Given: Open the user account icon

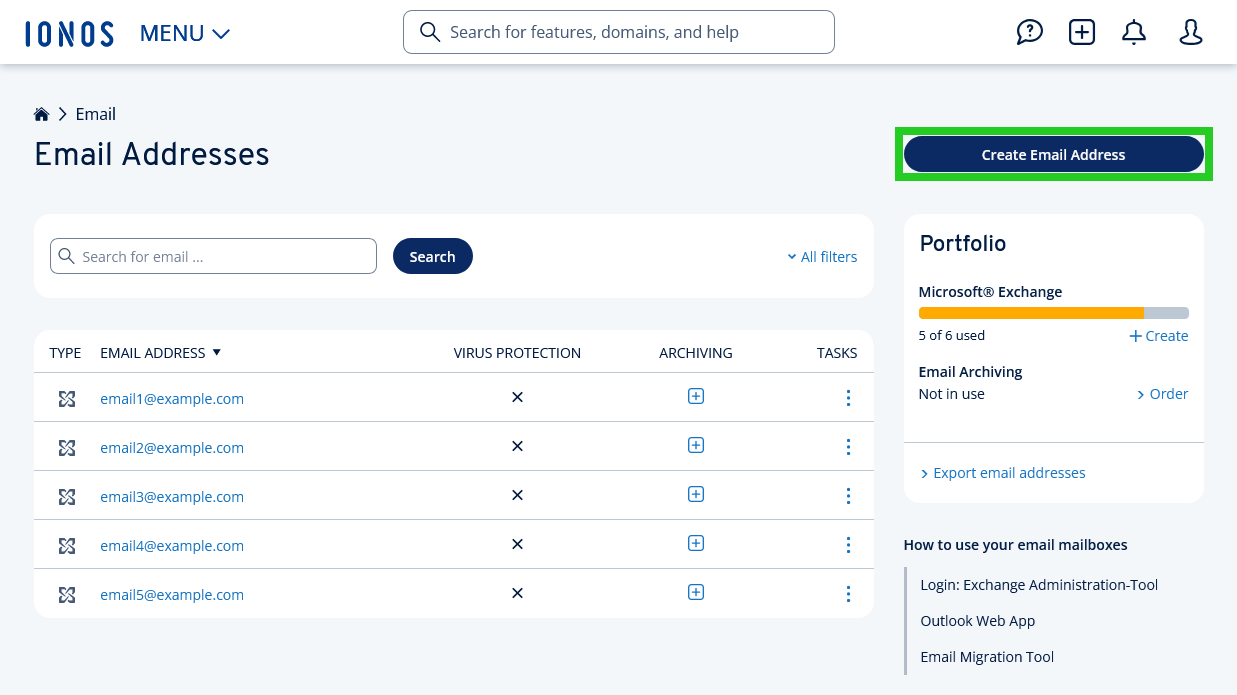Looking at the screenshot, I should tap(1190, 32).
